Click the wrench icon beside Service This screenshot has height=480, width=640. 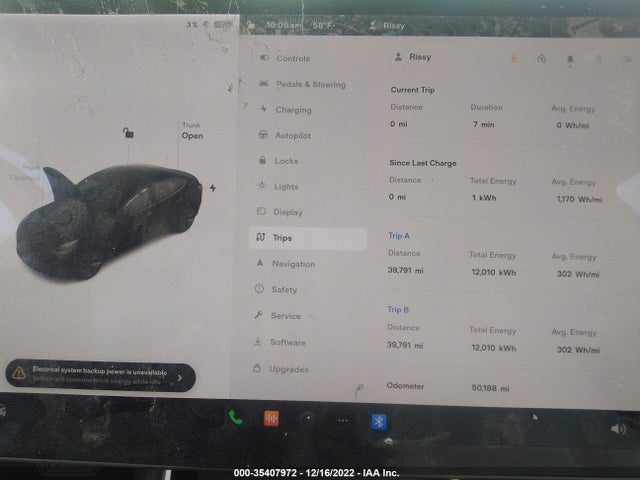point(259,315)
